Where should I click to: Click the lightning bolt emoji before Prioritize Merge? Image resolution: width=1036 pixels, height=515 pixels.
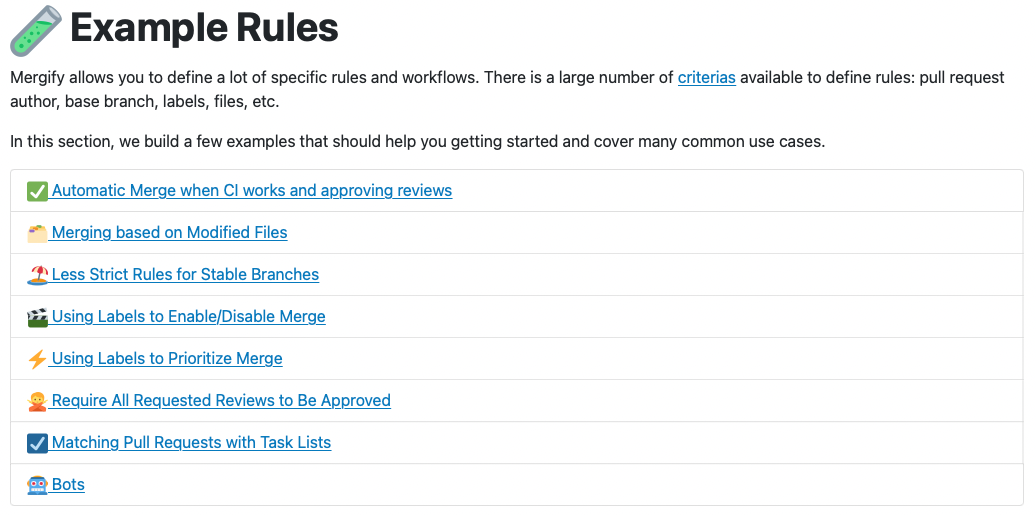pos(38,359)
